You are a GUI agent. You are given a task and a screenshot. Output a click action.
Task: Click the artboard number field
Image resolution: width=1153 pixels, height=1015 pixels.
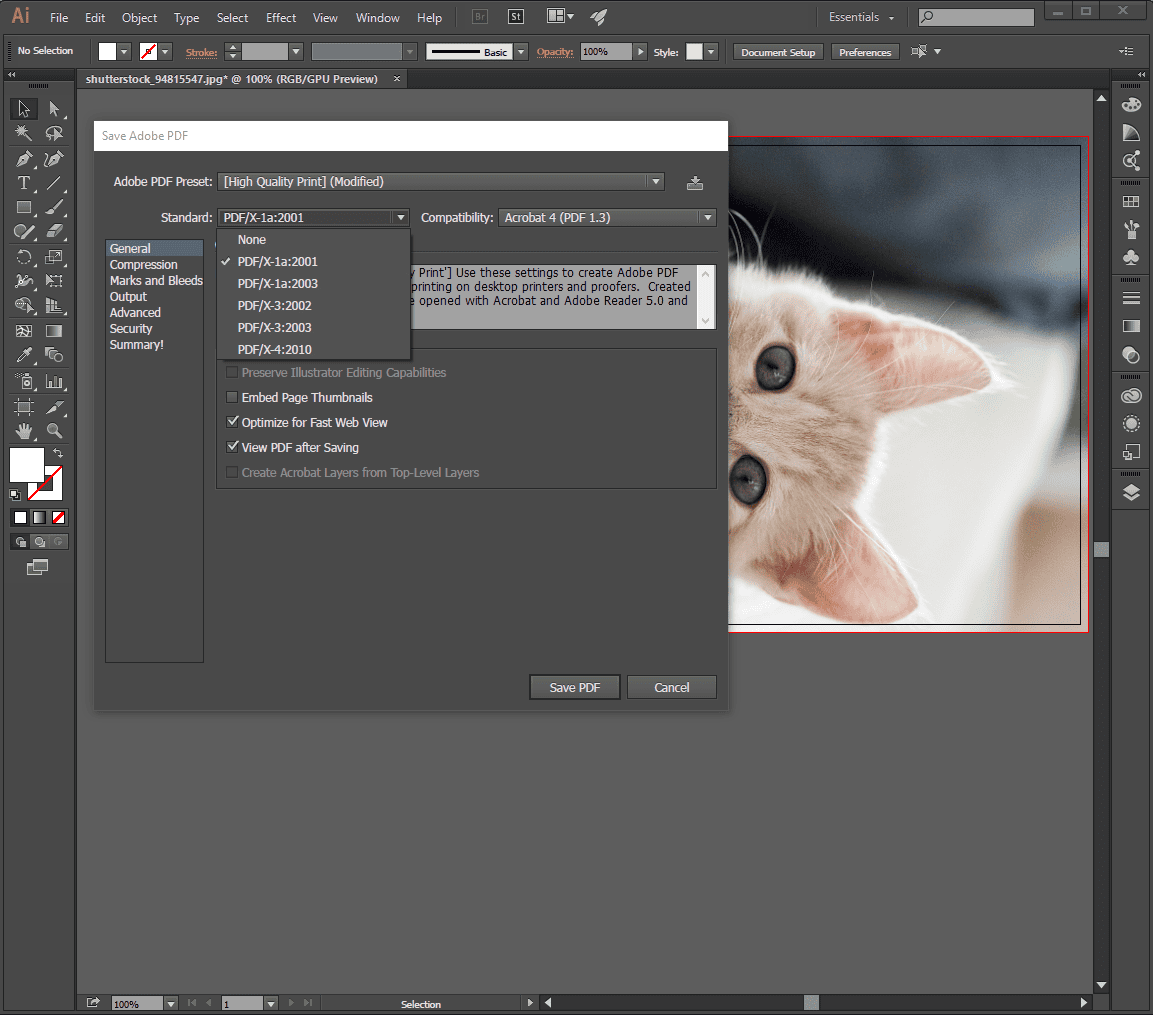click(x=242, y=1004)
